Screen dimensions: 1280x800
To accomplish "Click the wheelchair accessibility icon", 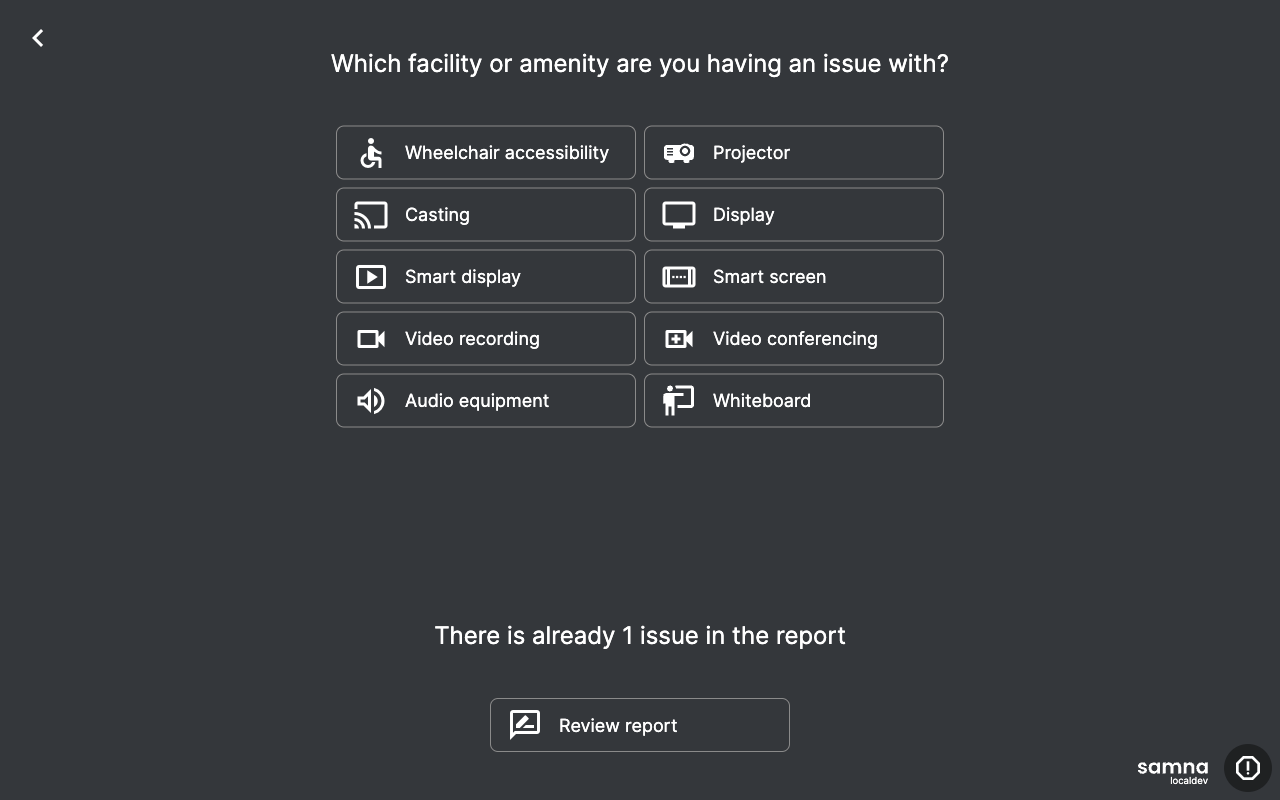I will click(371, 153).
